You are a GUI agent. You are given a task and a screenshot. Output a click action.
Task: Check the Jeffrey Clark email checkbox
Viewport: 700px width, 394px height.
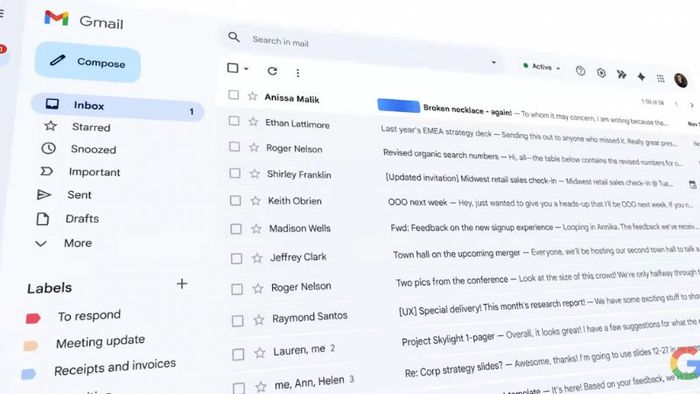(237, 258)
